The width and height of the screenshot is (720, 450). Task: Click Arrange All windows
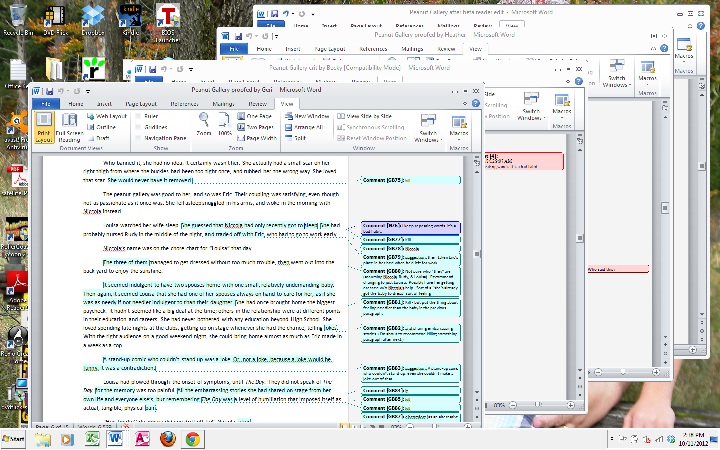point(303,127)
